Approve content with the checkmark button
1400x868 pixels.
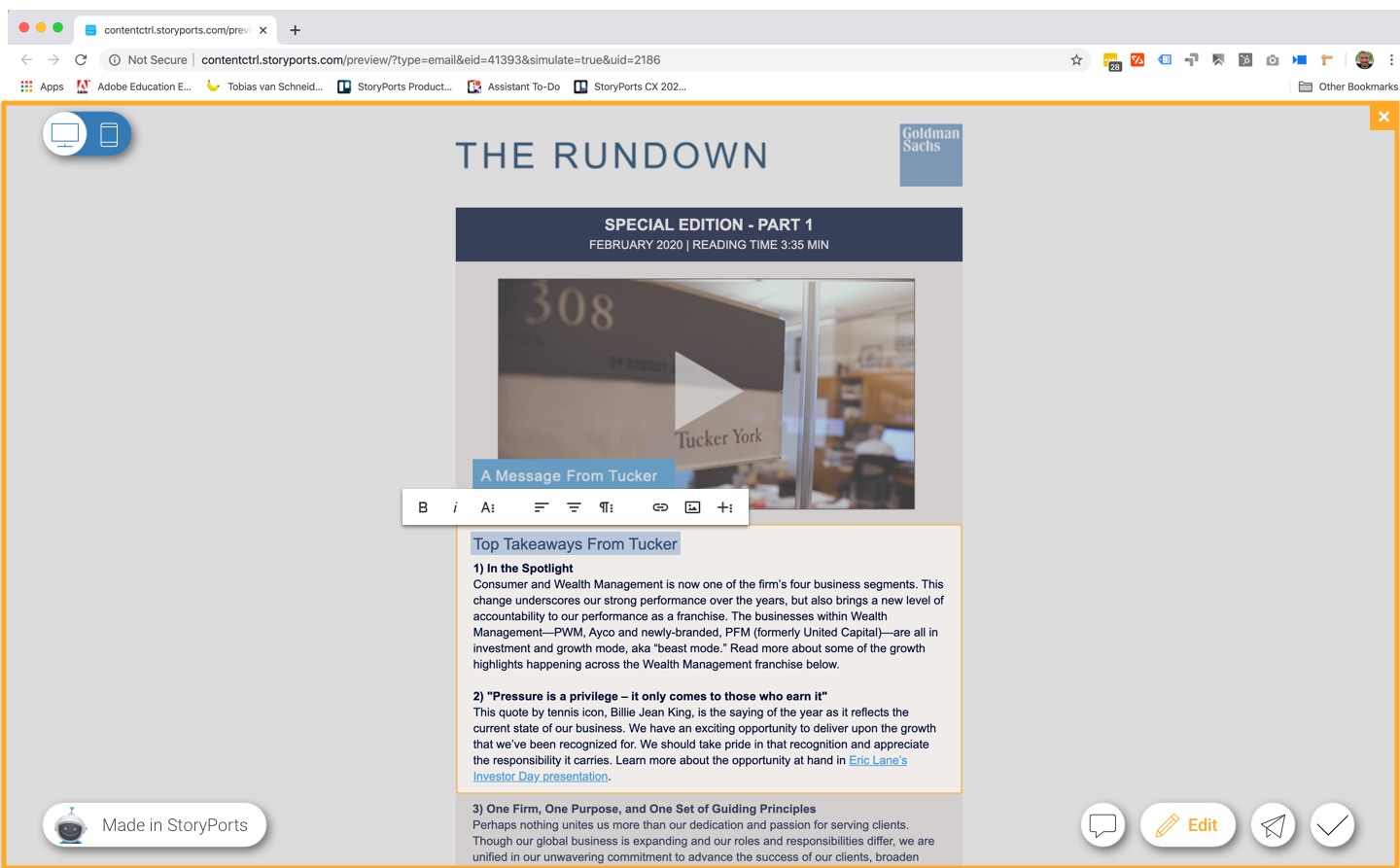1332,825
